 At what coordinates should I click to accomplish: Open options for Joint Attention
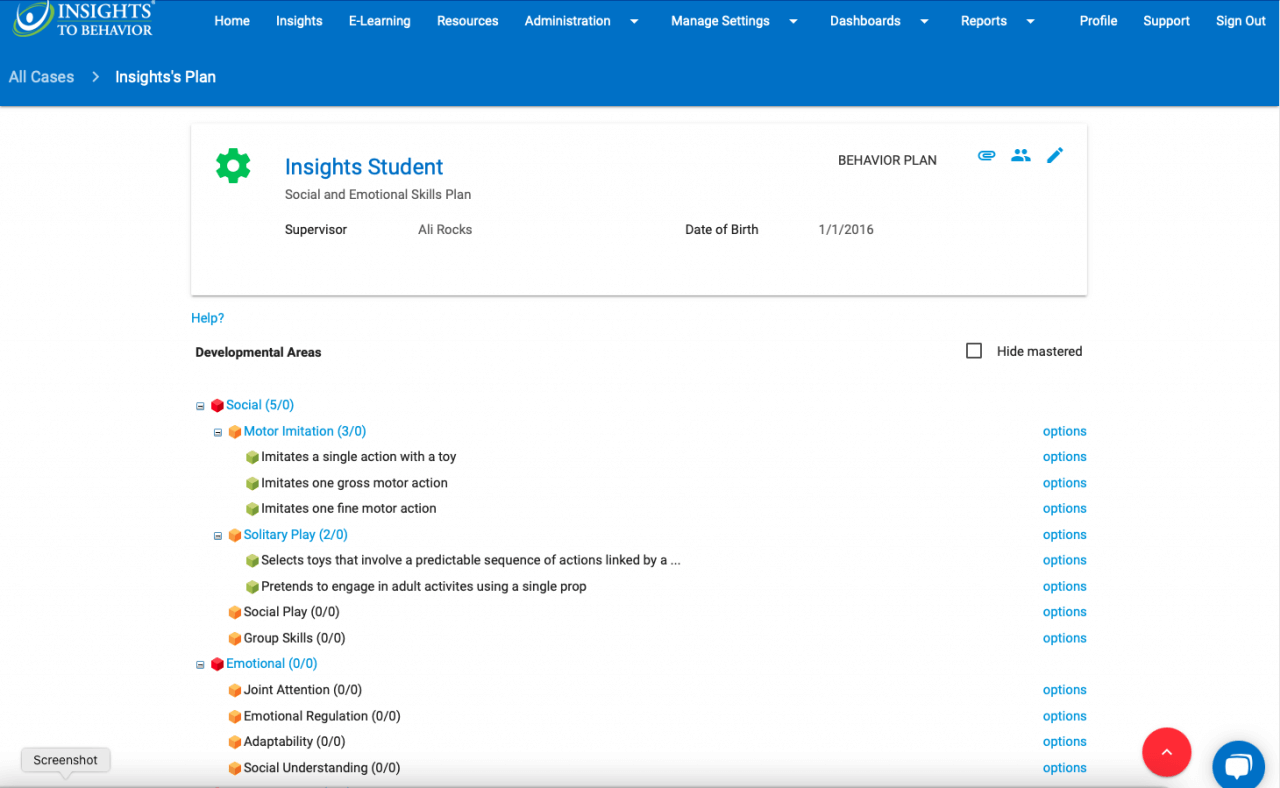(x=1064, y=690)
